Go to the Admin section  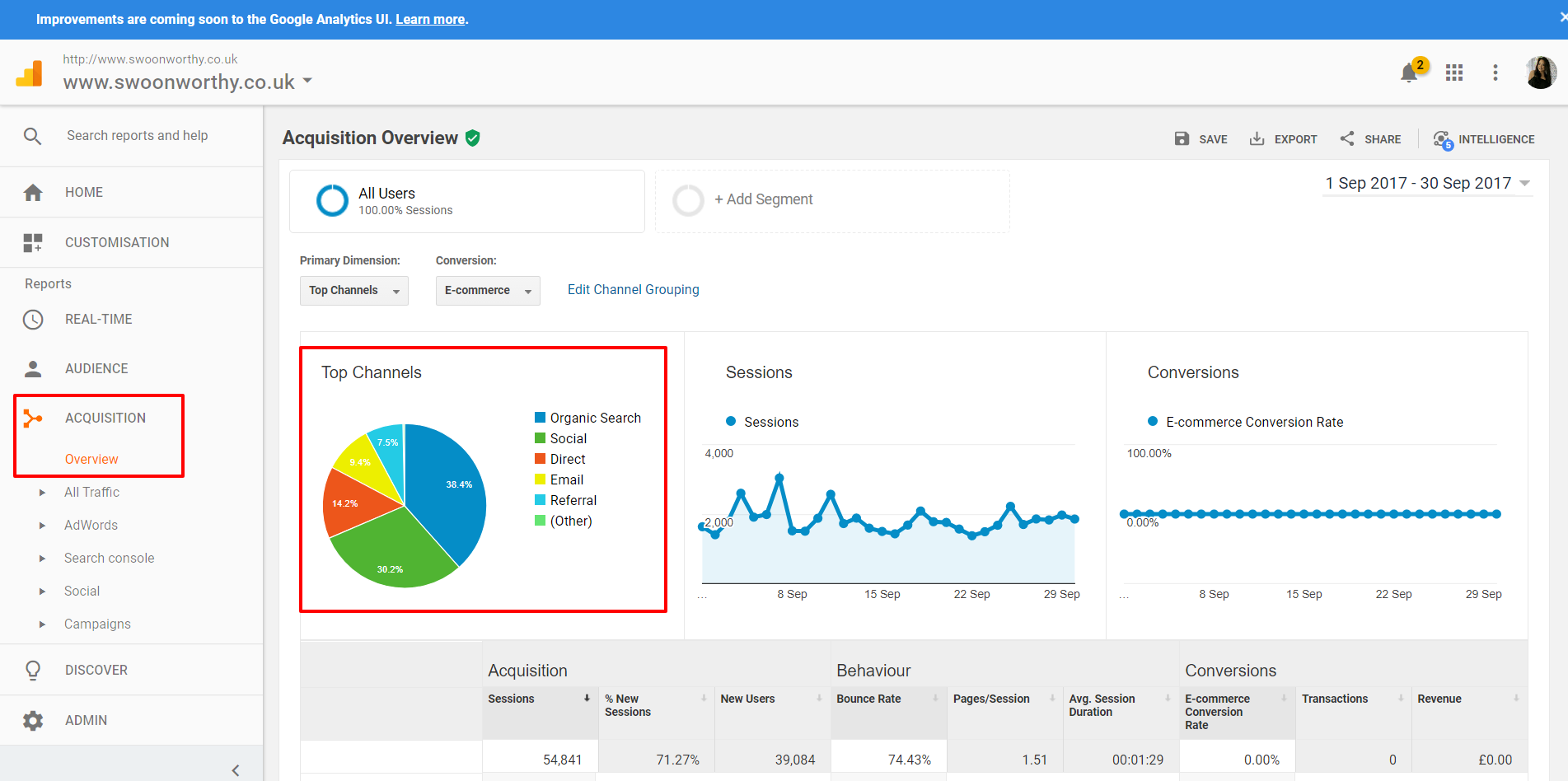click(86, 721)
